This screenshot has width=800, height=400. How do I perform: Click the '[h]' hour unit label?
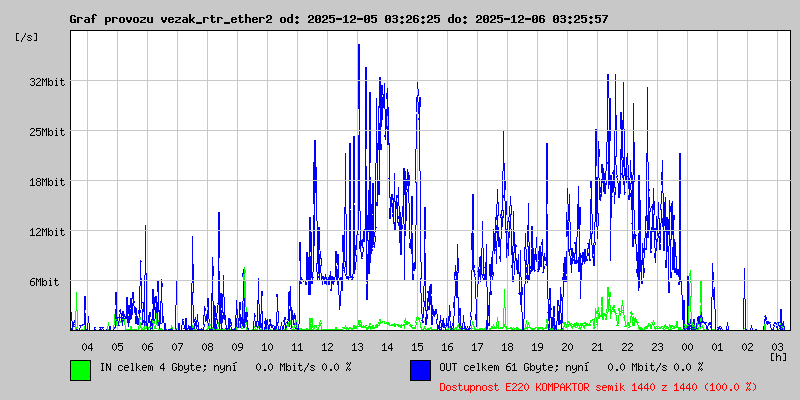point(778,356)
